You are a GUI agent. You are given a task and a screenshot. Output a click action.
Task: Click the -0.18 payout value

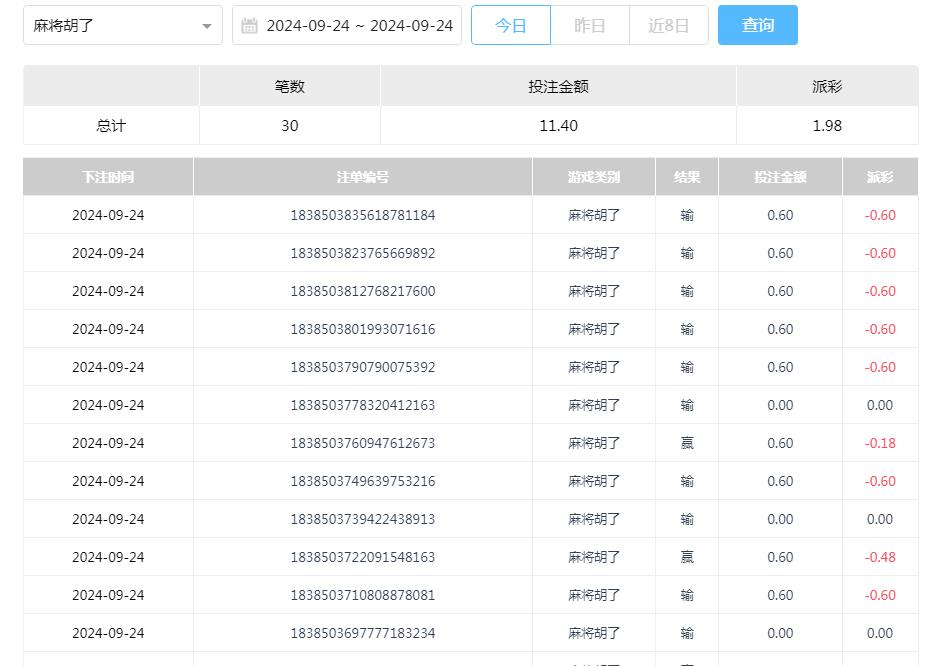coord(880,443)
